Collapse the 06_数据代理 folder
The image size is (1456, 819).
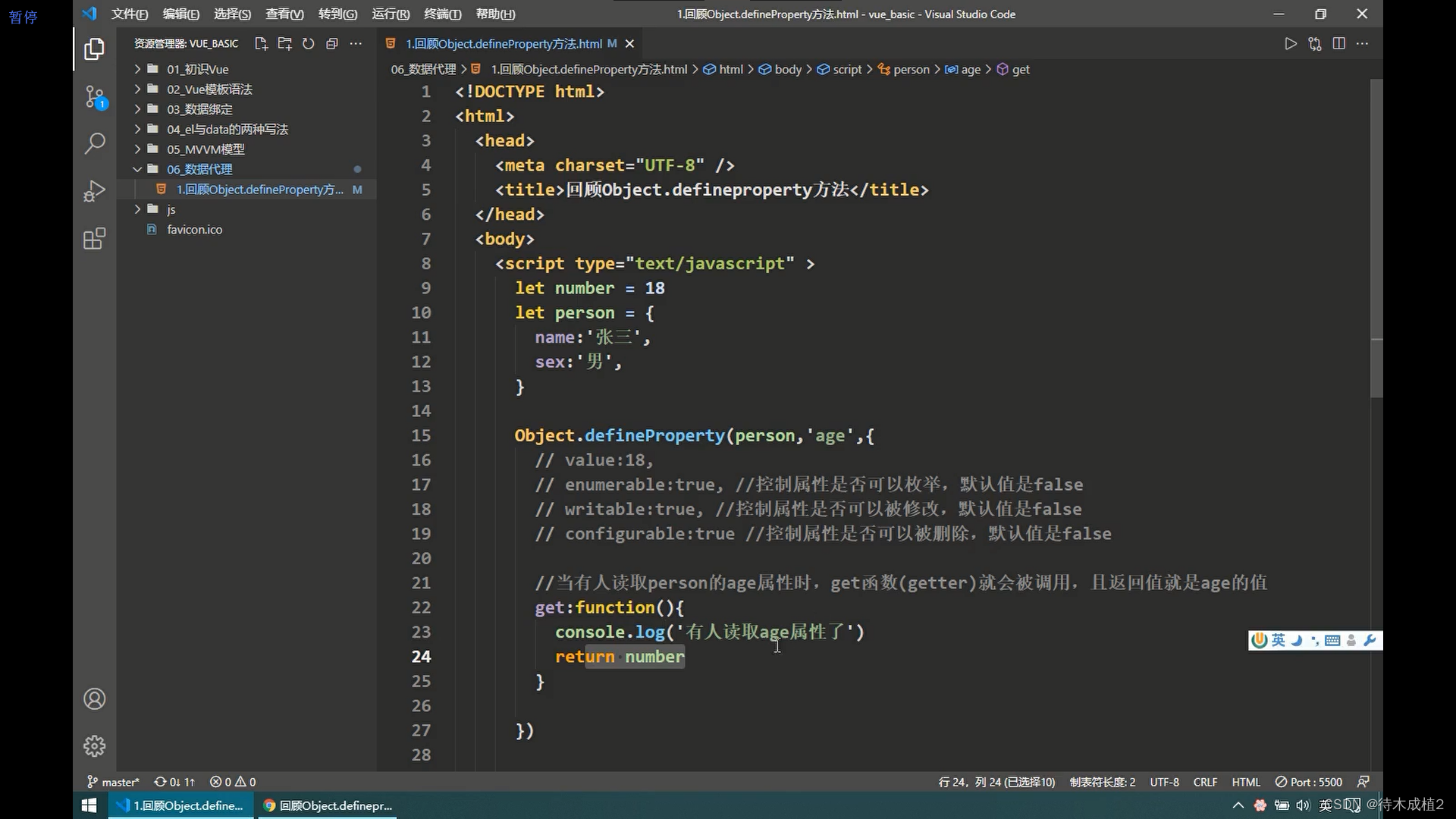(247, 169)
